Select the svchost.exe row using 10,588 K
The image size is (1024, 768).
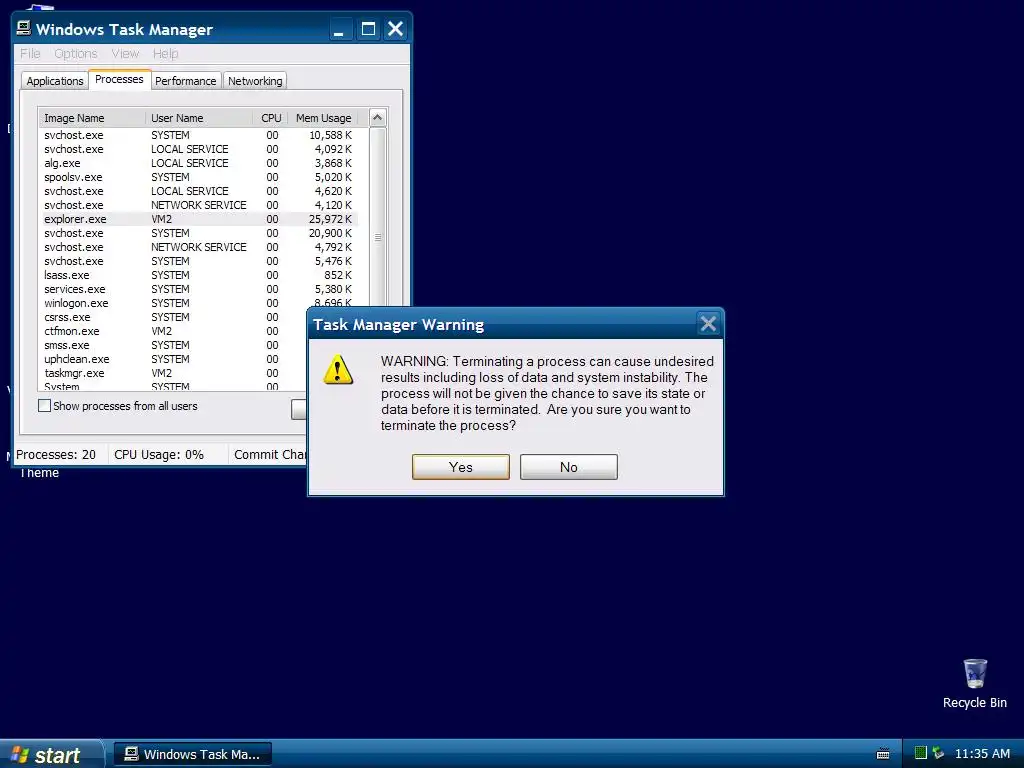pos(200,135)
